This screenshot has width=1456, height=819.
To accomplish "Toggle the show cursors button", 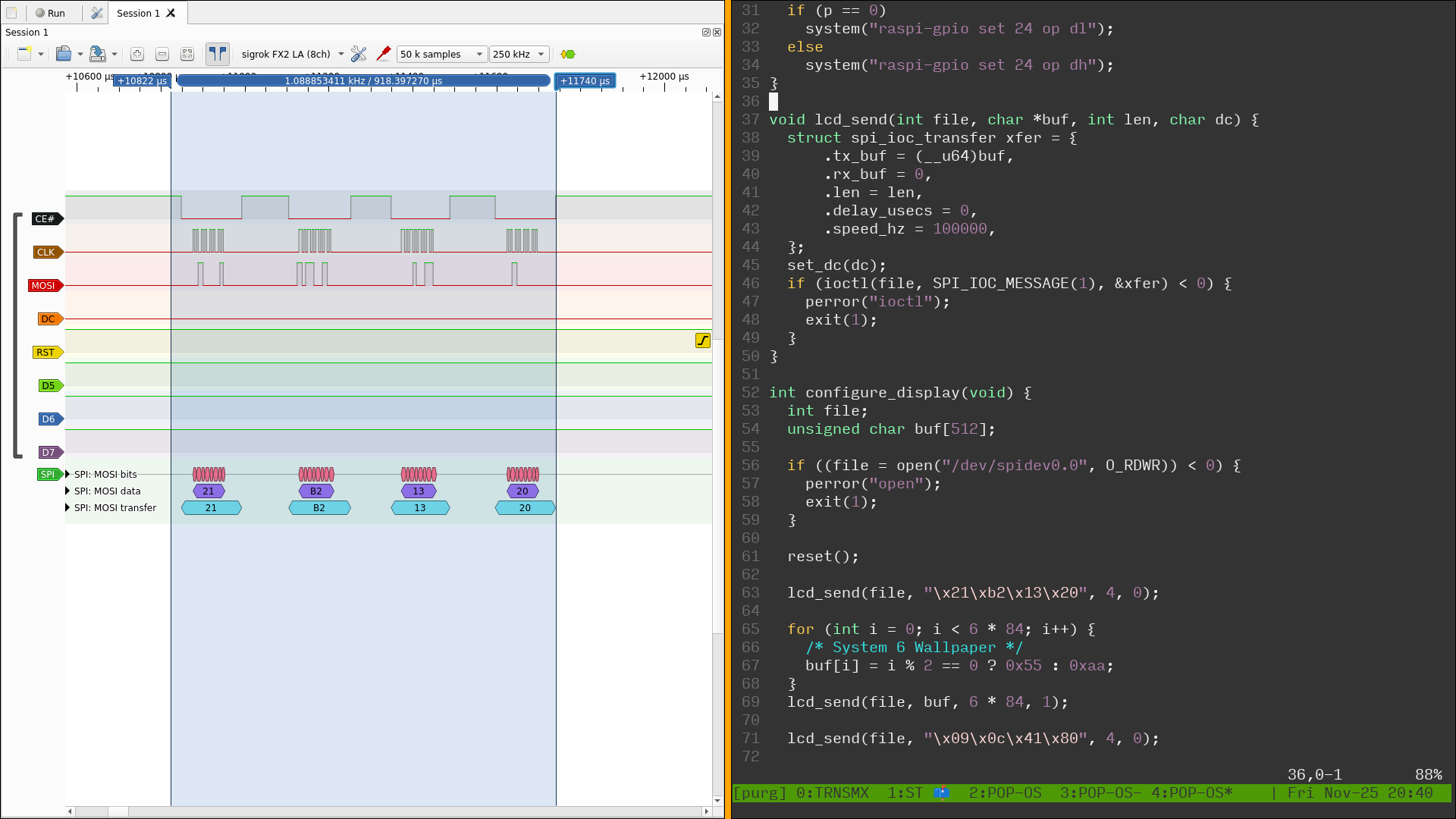I will click(217, 54).
